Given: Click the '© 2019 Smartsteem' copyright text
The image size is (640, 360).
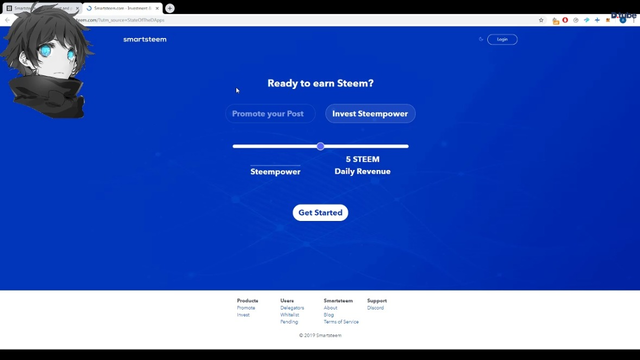Looking at the screenshot, I should [320, 335].
